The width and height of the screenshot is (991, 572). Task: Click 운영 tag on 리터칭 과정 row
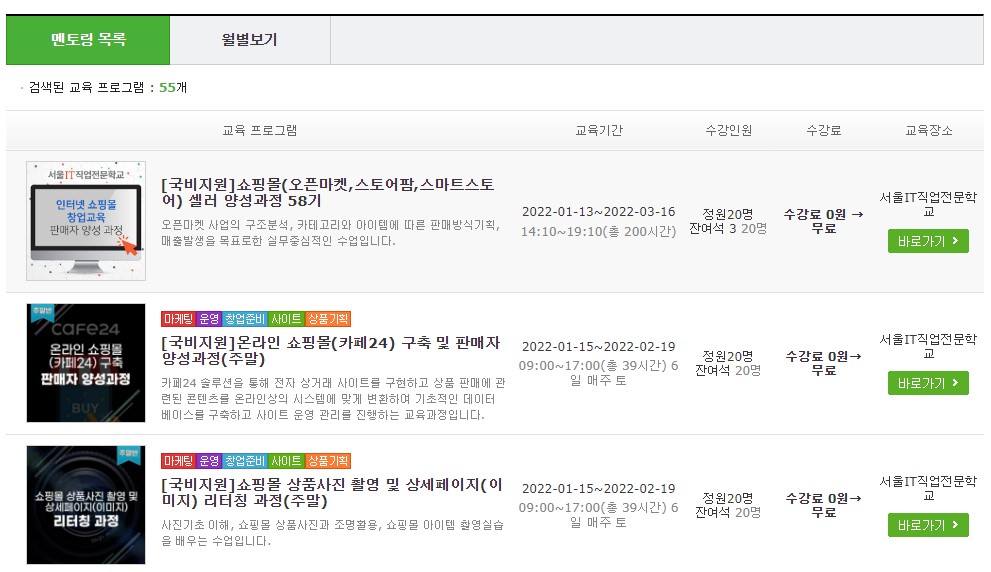pyautogui.click(x=209, y=461)
